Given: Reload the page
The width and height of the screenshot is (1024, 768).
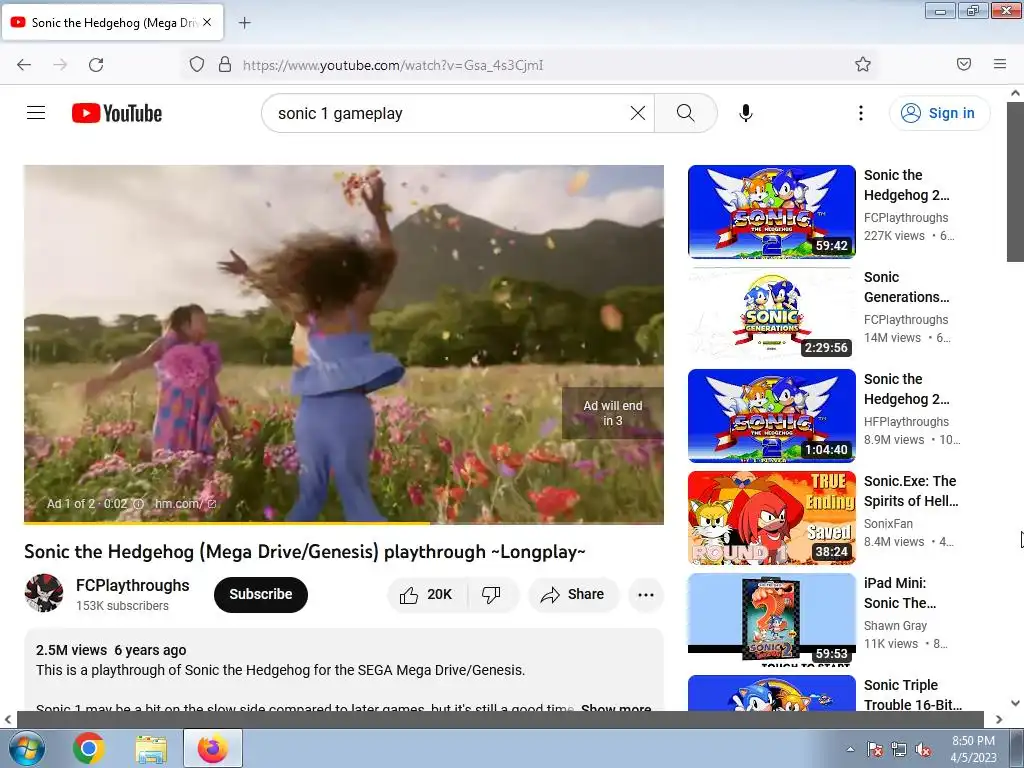Looking at the screenshot, I should click(96, 65).
